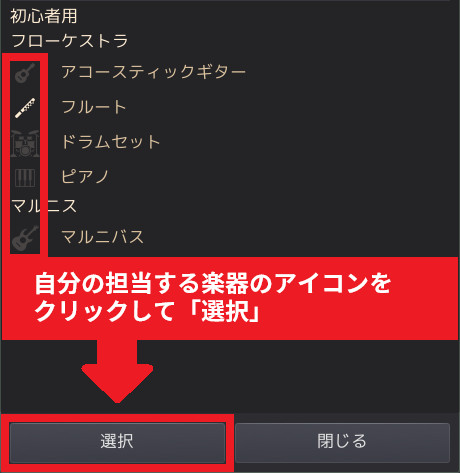Select the piano keyboard icon
The image size is (460, 473).
25,178
